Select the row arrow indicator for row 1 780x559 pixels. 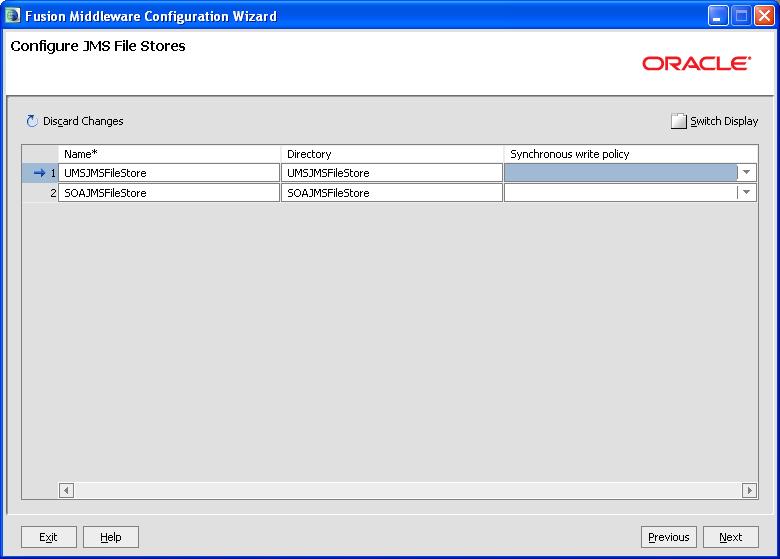[39, 173]
